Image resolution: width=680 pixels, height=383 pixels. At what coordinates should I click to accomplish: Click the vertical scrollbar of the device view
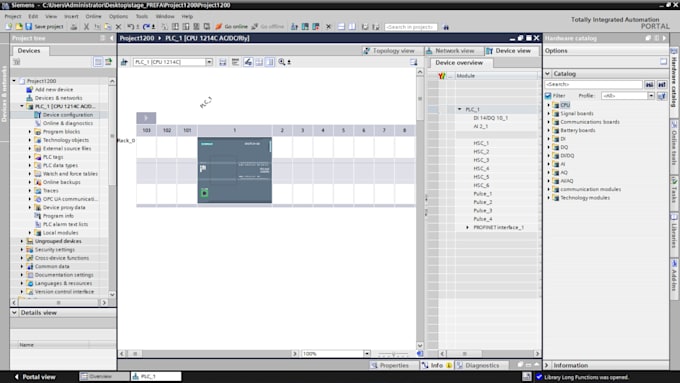[420, 208]
